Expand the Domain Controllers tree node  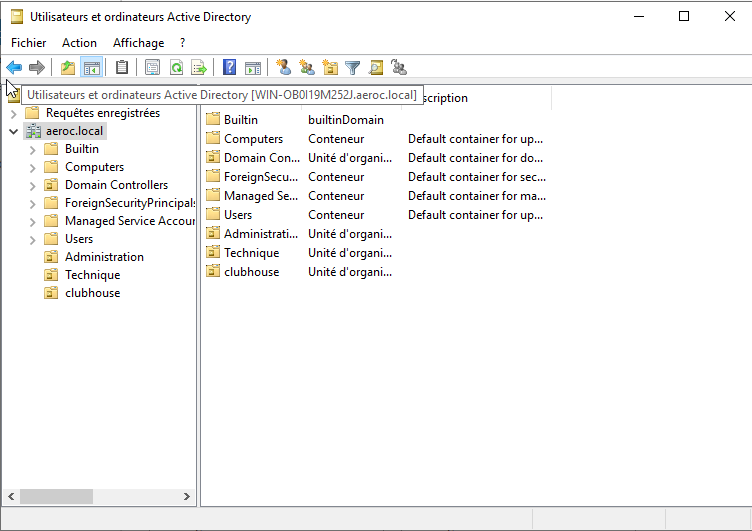pos(32,185)
